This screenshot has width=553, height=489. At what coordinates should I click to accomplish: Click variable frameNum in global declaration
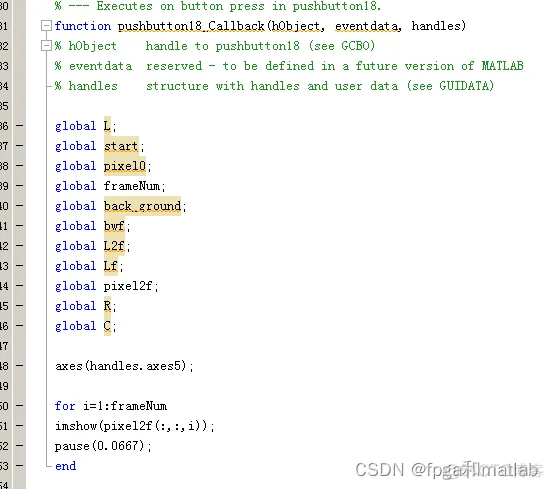pos(132,186)
